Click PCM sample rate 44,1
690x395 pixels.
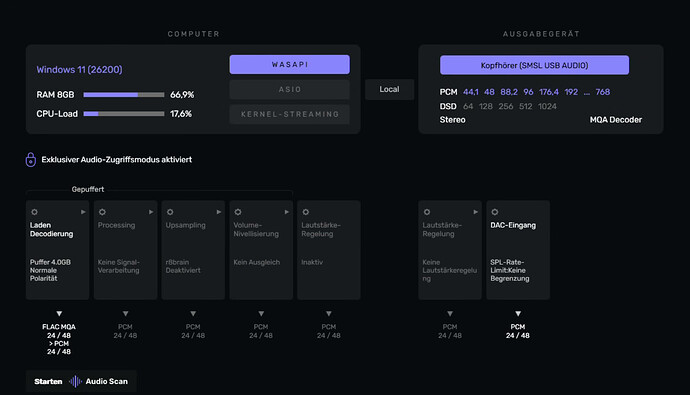click(470, 92)
